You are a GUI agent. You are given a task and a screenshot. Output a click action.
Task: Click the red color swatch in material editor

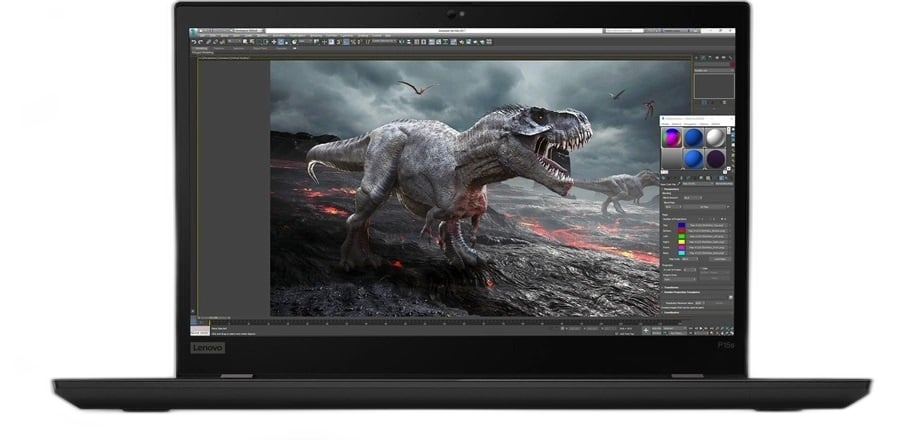point(681,231)
